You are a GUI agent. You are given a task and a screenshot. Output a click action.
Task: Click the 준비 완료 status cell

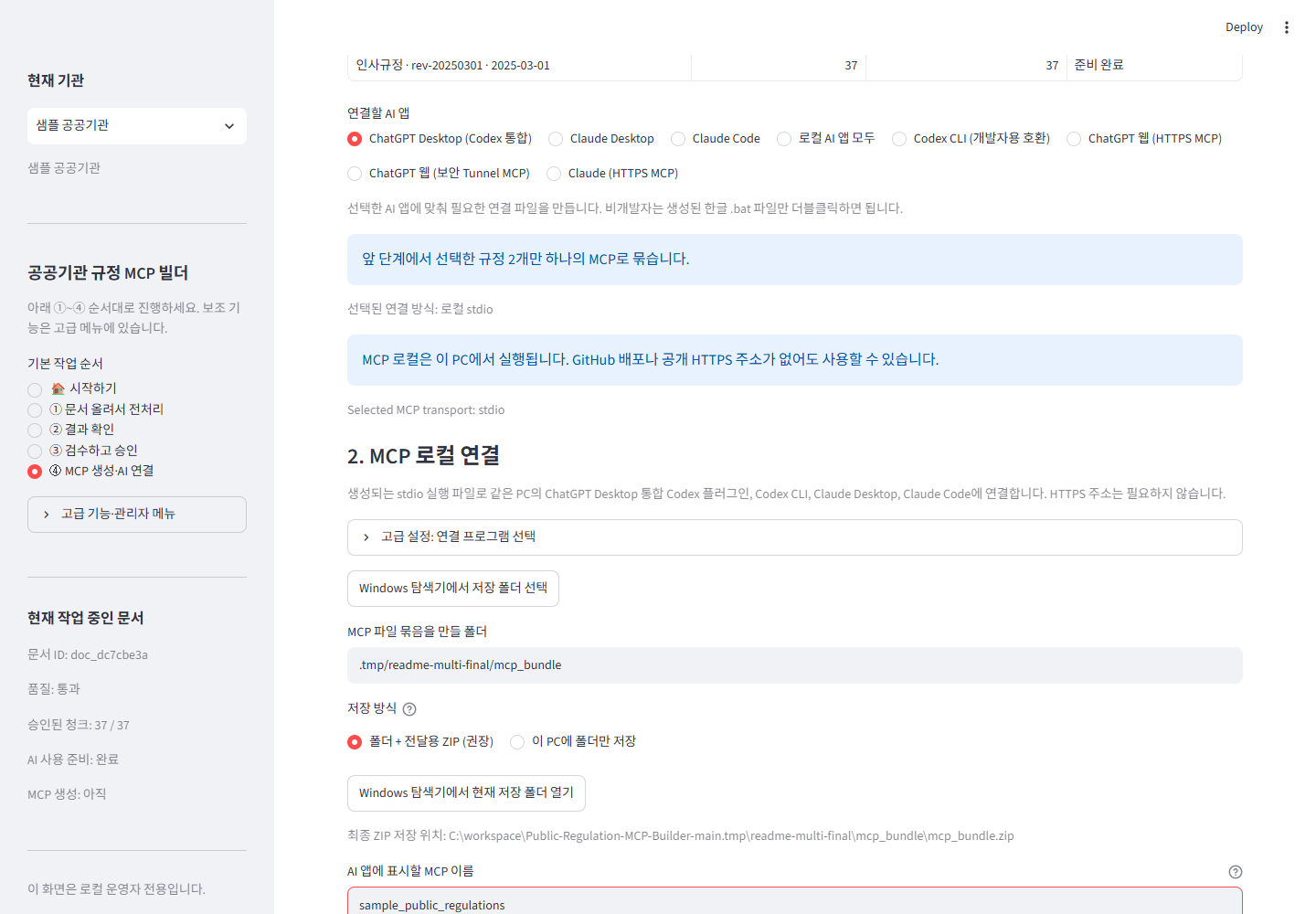pyautogui.click(x=1154, y=66)
